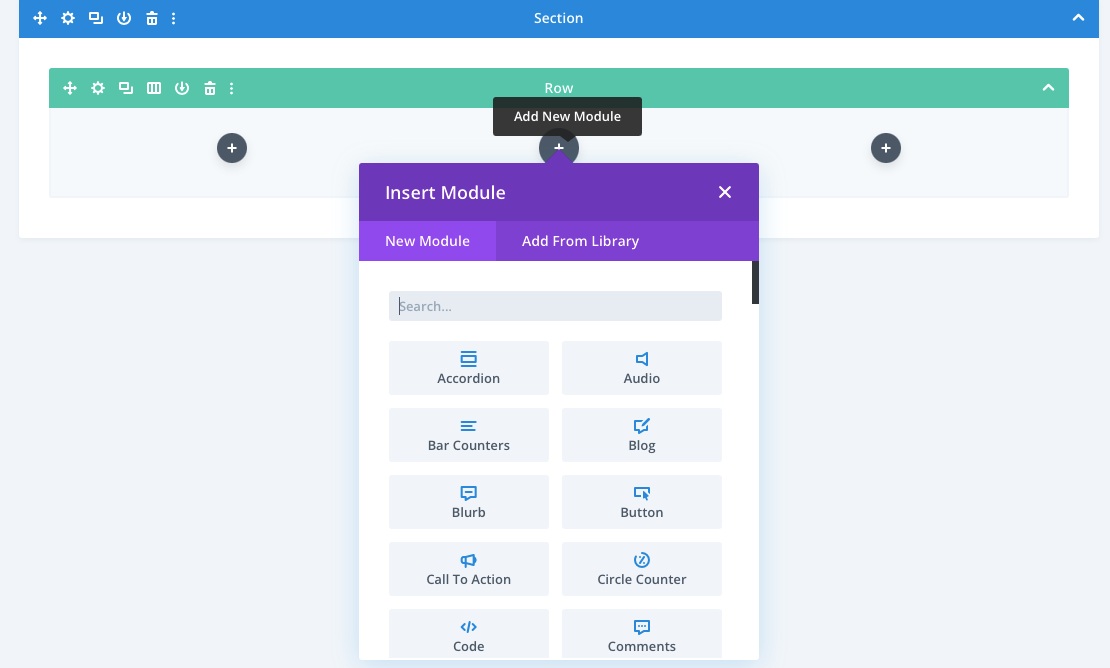This screenshot has width=1110, height=668.
Task: Change the Row column structure
Action: [x=153, y=87]
